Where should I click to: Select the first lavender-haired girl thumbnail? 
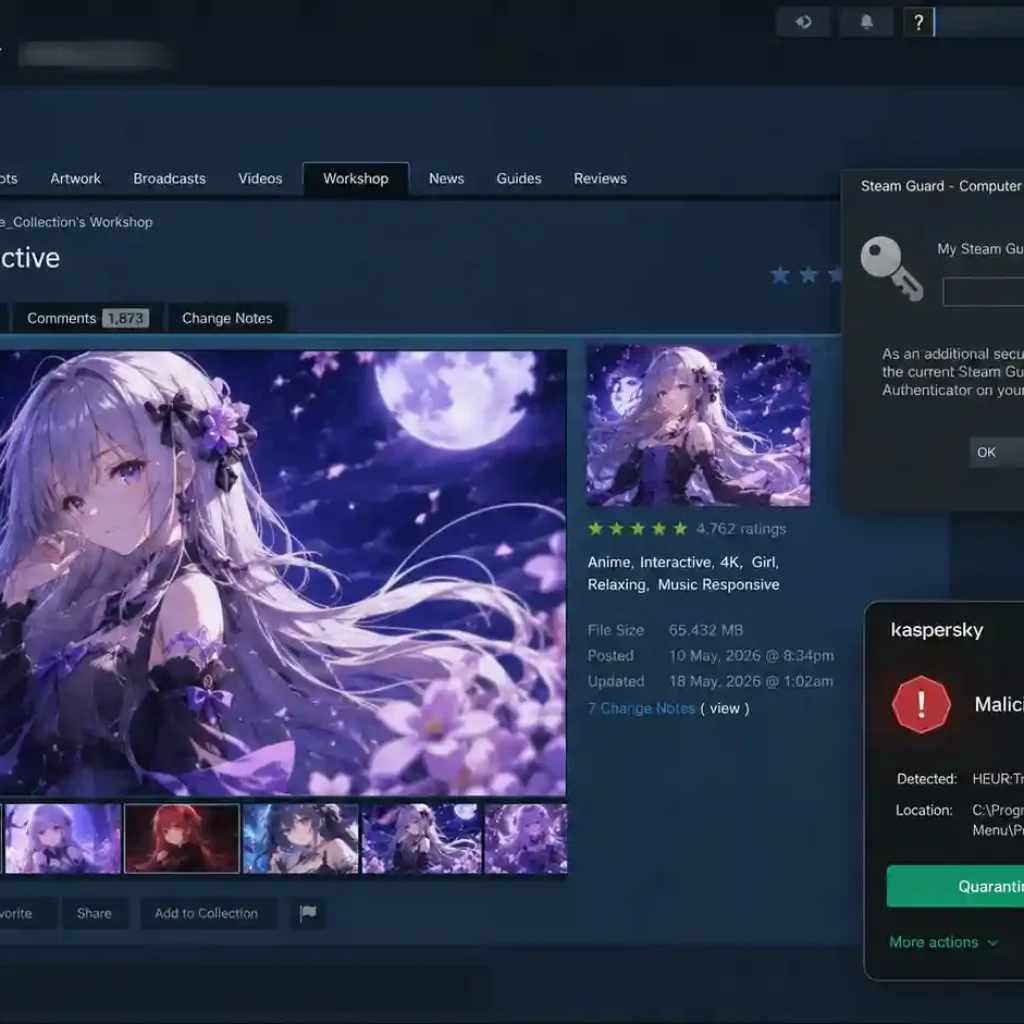point(63,839)
